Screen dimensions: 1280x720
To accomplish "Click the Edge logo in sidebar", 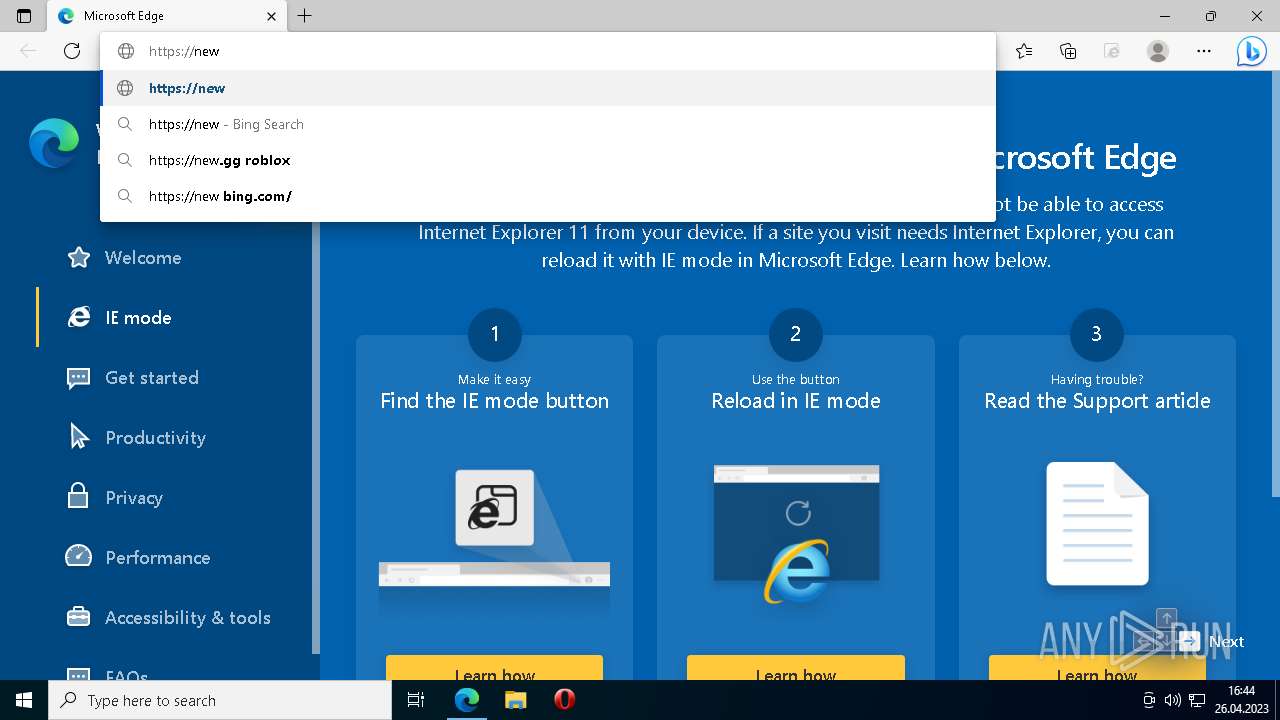I will (x=54, y=143).
